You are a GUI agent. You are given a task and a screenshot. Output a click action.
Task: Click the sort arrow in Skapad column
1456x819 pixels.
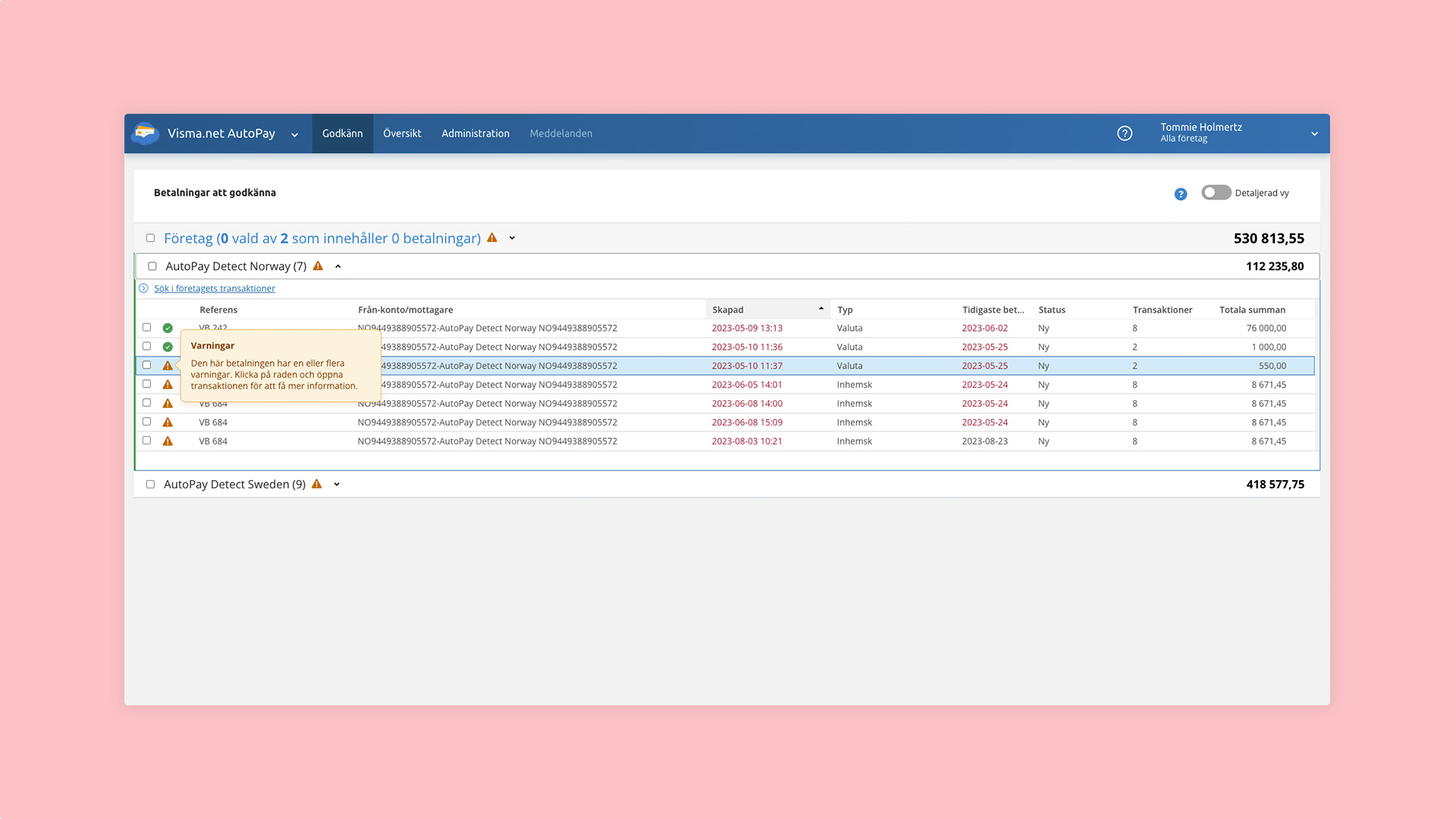[x=821, y=309]
